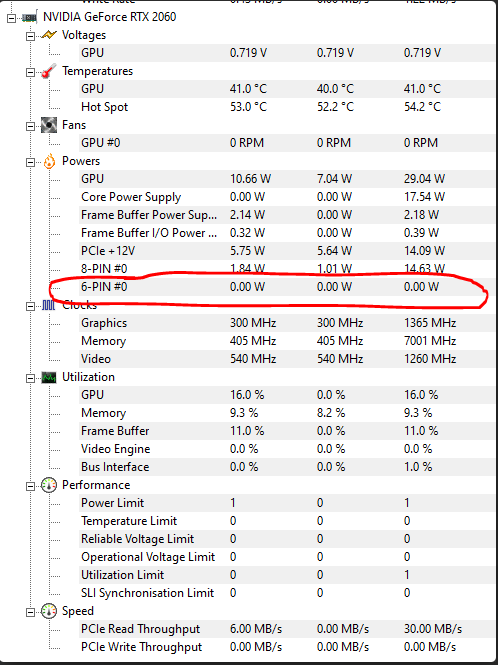Collapse the Voltages section
The height and width of the screenshot is (665, 498).
coord(30,36)
